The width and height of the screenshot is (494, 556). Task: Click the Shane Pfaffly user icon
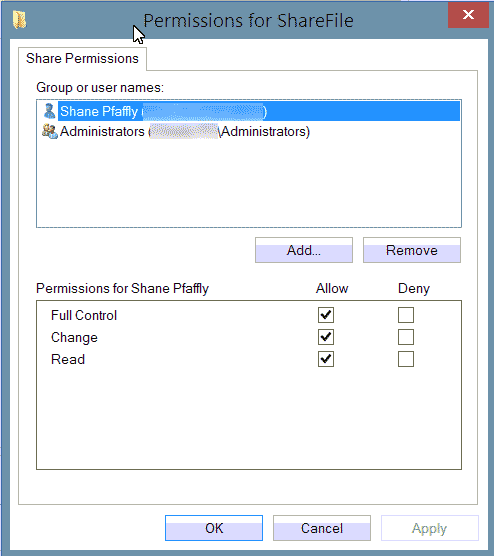tap(49, 111)
